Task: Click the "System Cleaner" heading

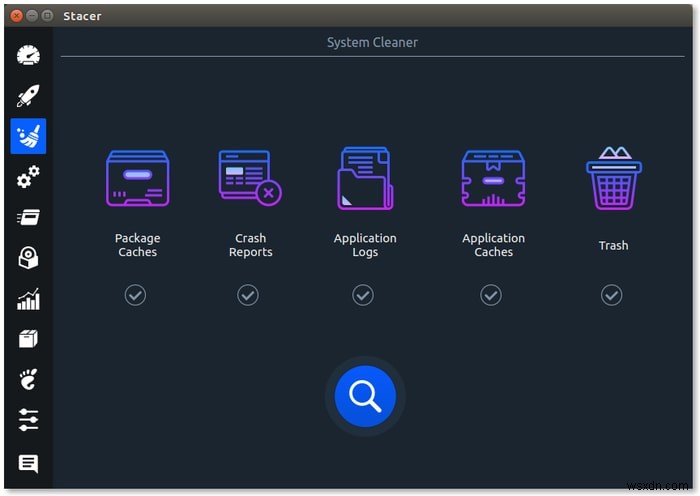Action: tap(372, 42)
